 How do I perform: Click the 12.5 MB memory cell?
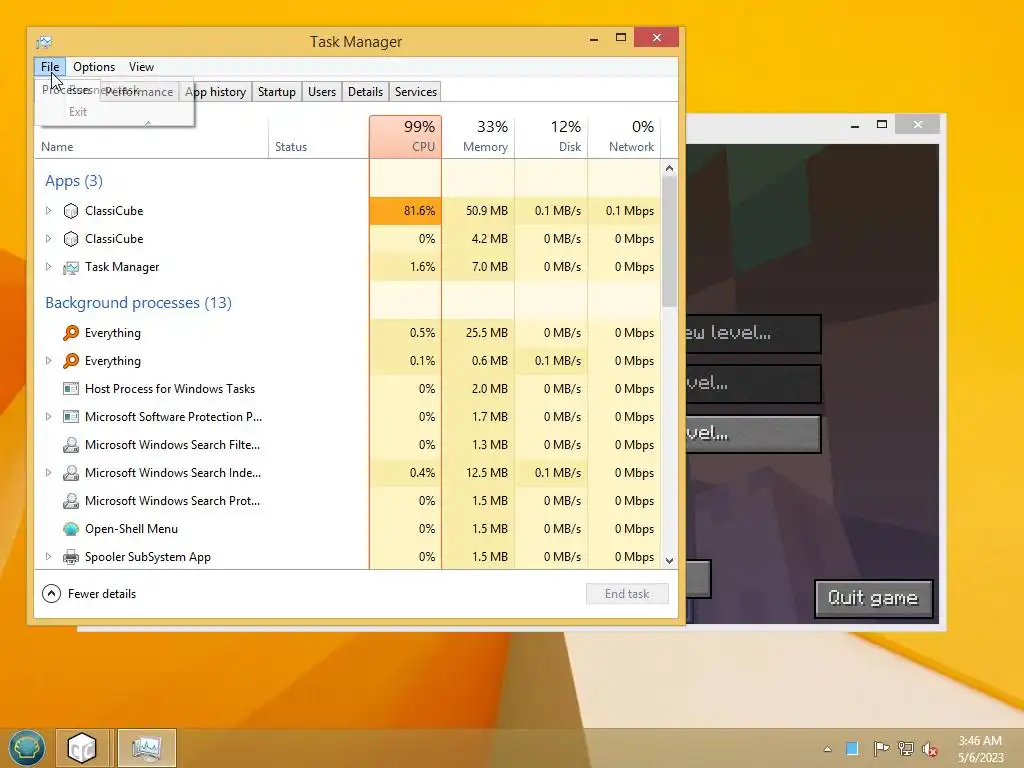[479, 473]
